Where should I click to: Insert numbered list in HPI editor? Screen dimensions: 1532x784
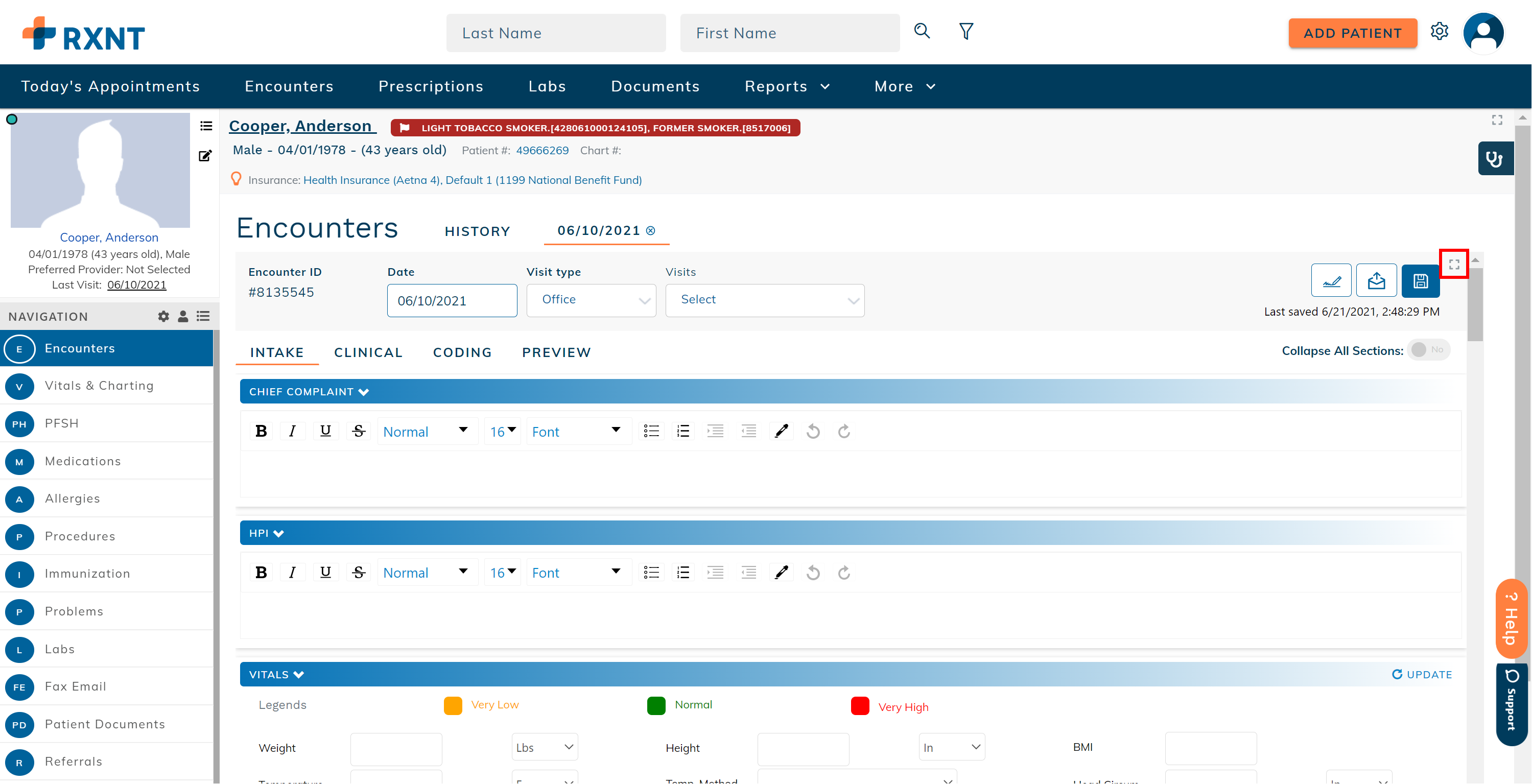tap(683, 573)
